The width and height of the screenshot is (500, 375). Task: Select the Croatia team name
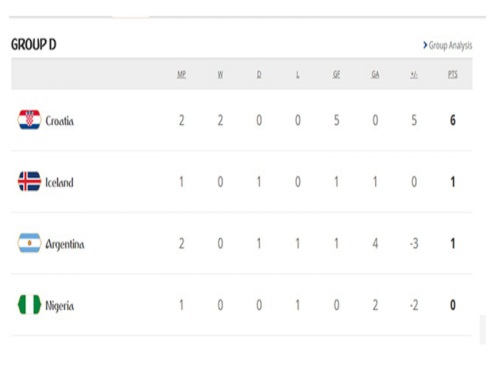(60, 121)
